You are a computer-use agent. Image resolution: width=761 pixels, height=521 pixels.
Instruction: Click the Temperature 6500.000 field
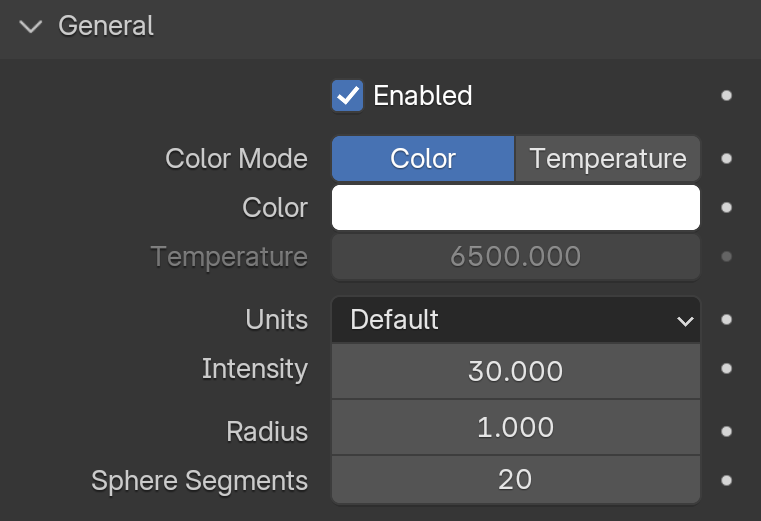tap(516, 256)
